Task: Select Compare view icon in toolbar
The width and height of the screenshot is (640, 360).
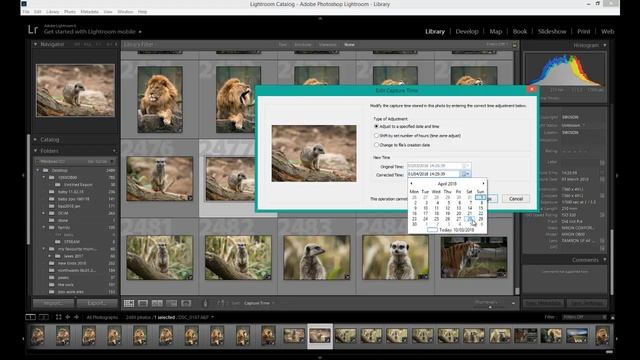Action: tap(157, 303)
